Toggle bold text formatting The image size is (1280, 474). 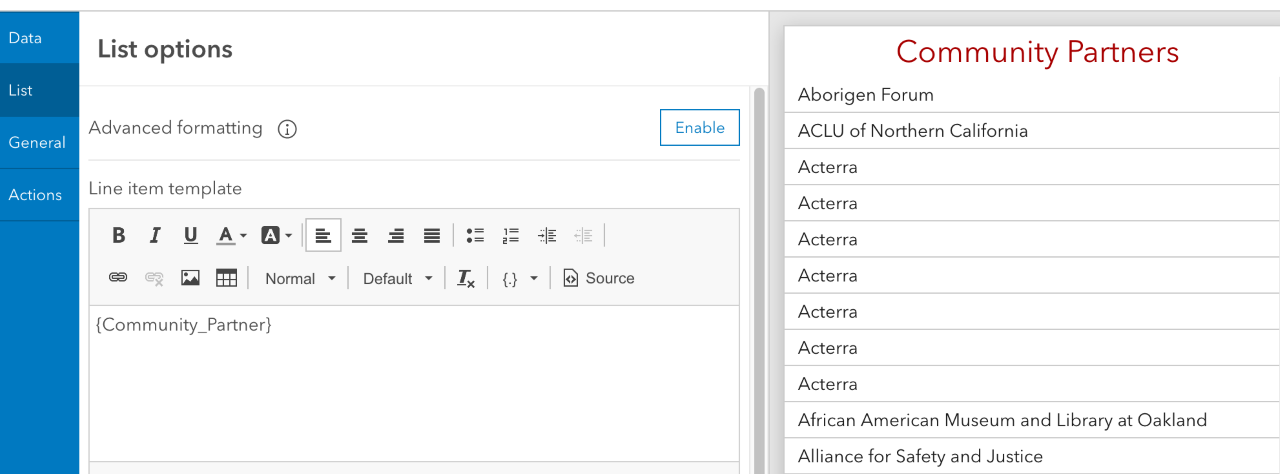click(x=119, y=236)
